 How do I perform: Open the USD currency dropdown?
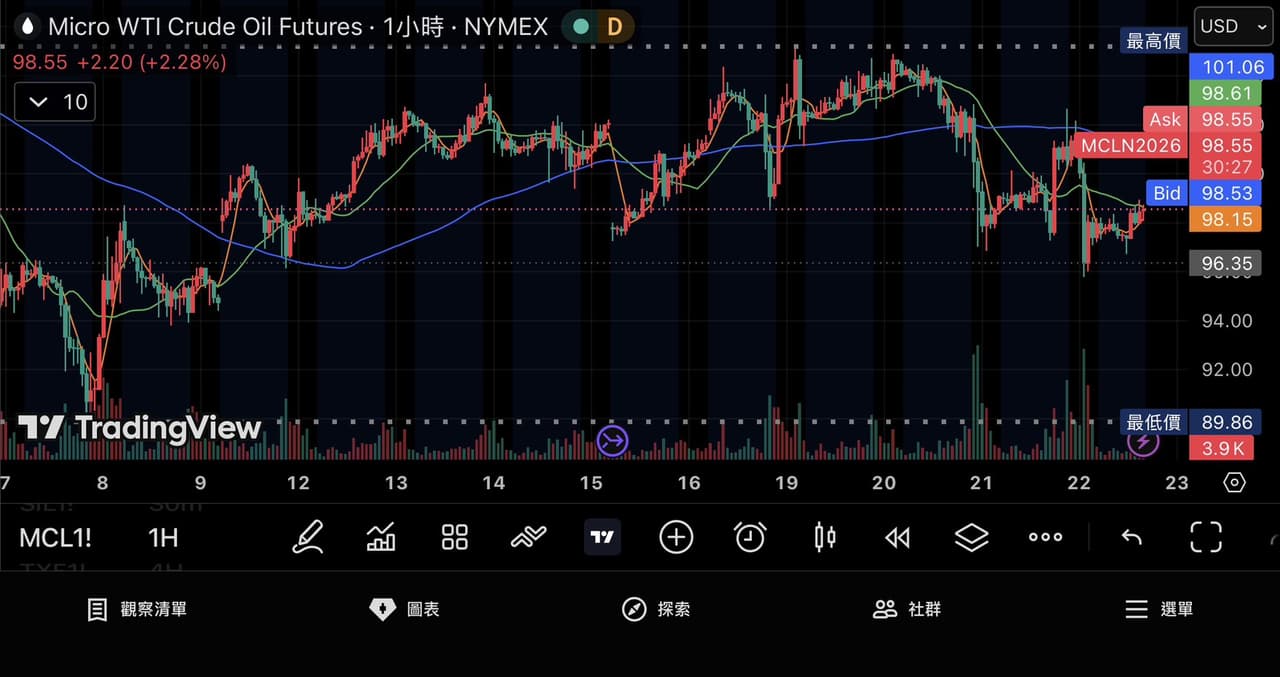coord(1233,27)
